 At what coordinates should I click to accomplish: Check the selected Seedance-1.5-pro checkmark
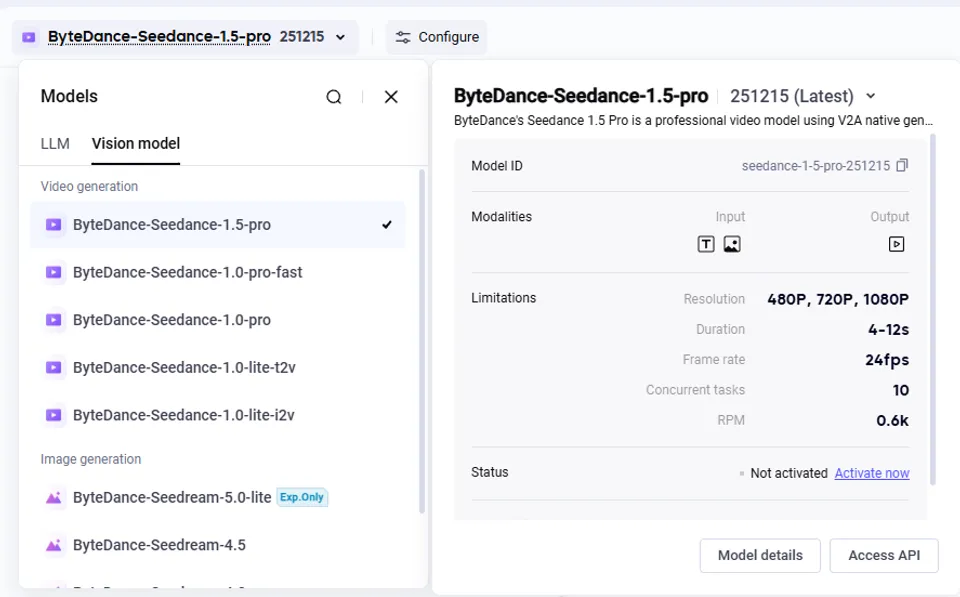pyautogui.click(x=387, y=225)
